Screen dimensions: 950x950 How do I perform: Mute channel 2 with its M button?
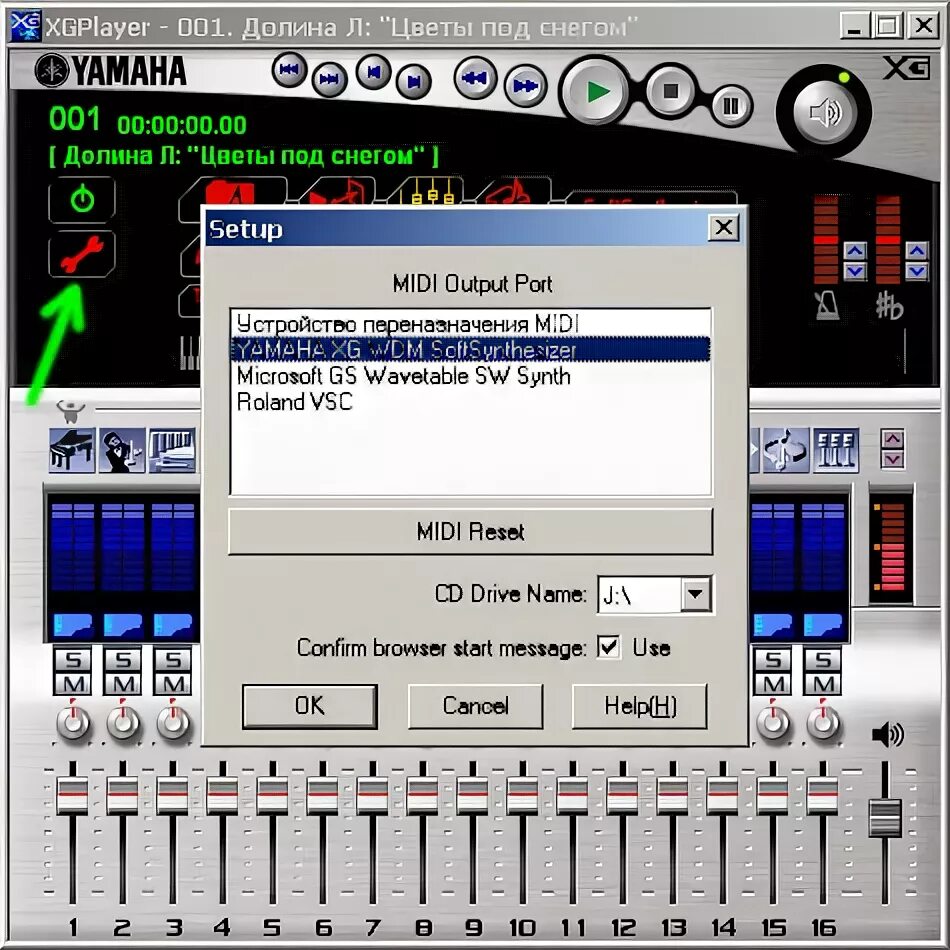[x=123, y=684]
